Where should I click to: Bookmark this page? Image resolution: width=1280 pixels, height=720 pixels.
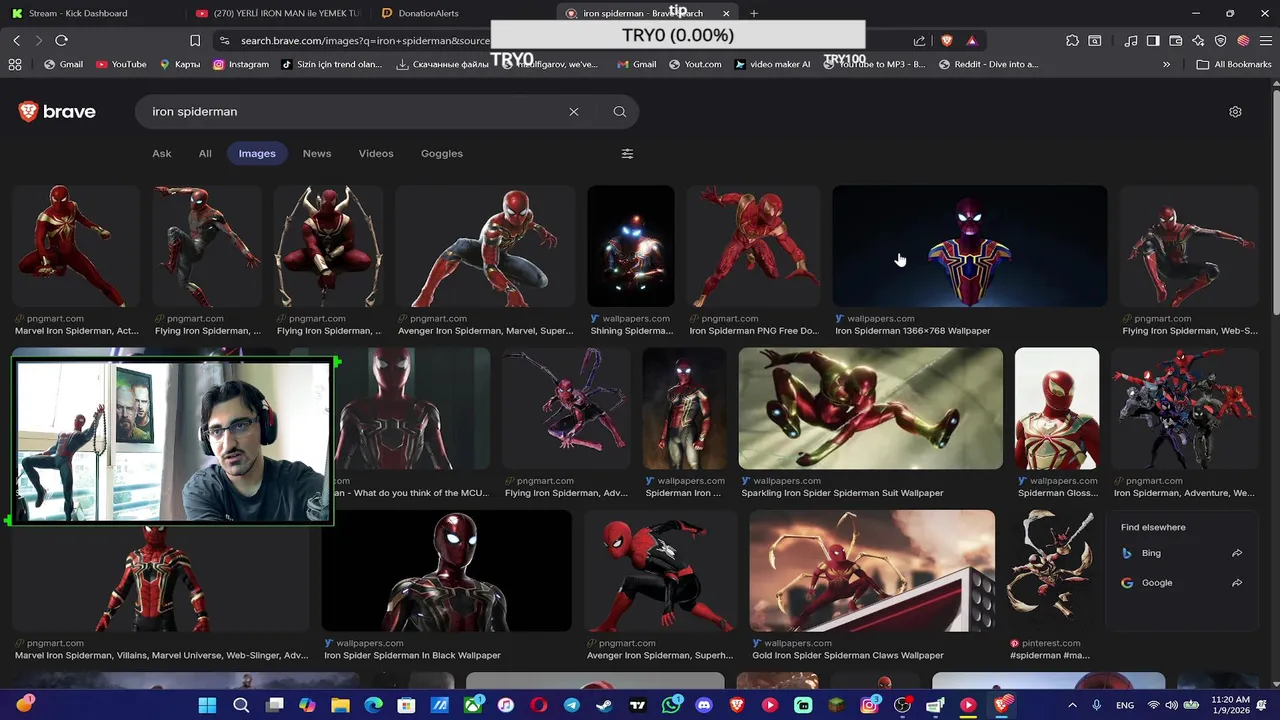pos(195,41)
